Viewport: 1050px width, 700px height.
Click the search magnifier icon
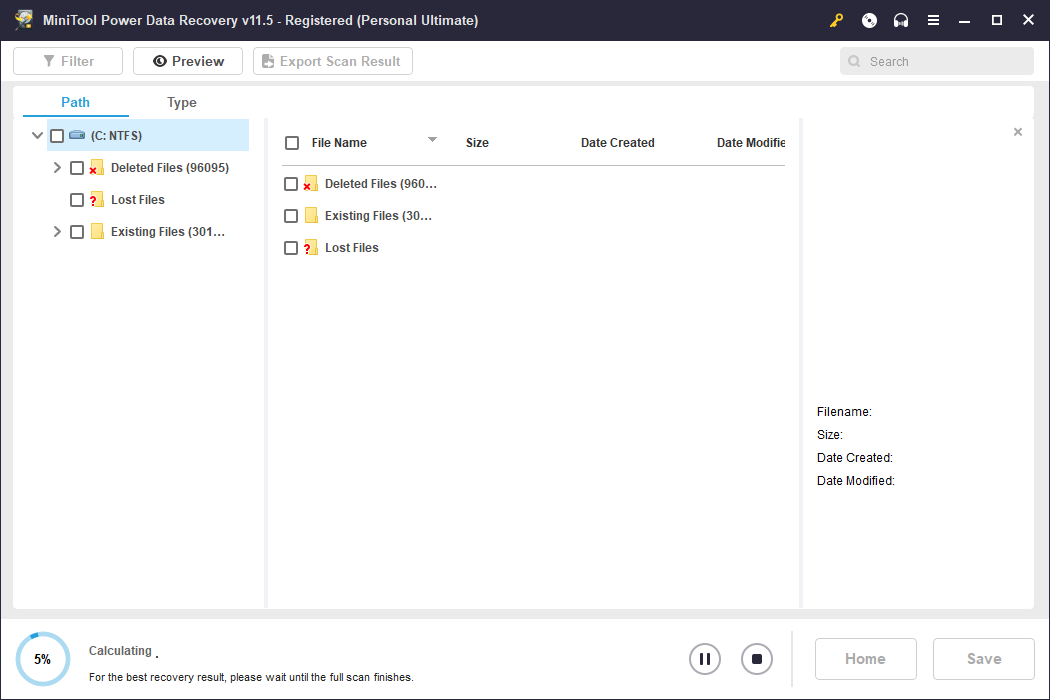coord(854,61)
